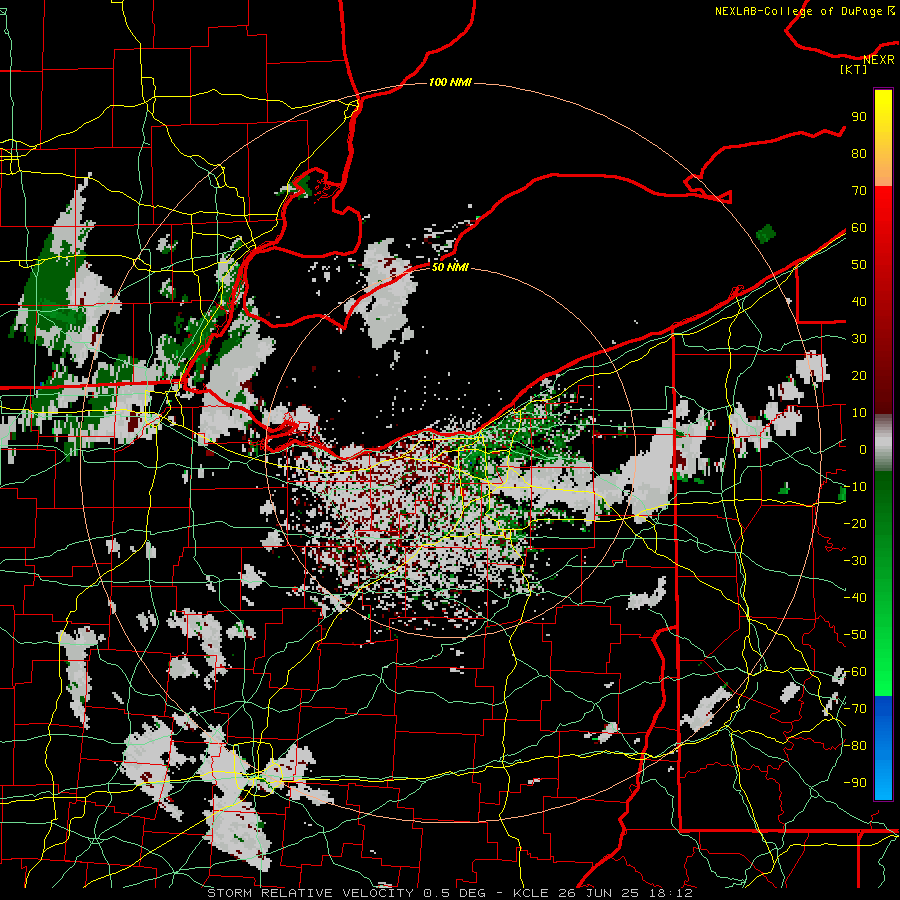Click the 50 value on velocity scale
900x900 pixels.
pos(859,265)
